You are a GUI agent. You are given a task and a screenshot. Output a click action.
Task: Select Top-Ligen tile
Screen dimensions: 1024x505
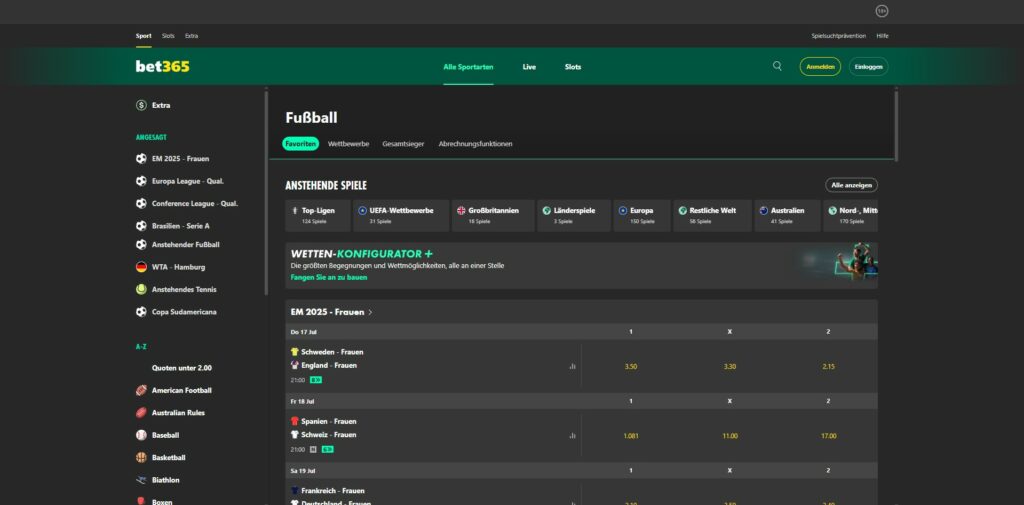317,216
